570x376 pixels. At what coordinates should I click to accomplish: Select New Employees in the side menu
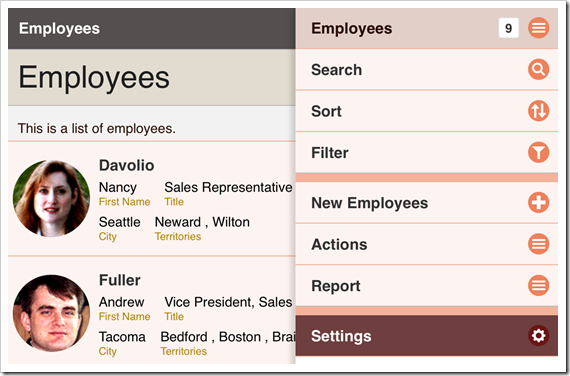coord(427,203)
